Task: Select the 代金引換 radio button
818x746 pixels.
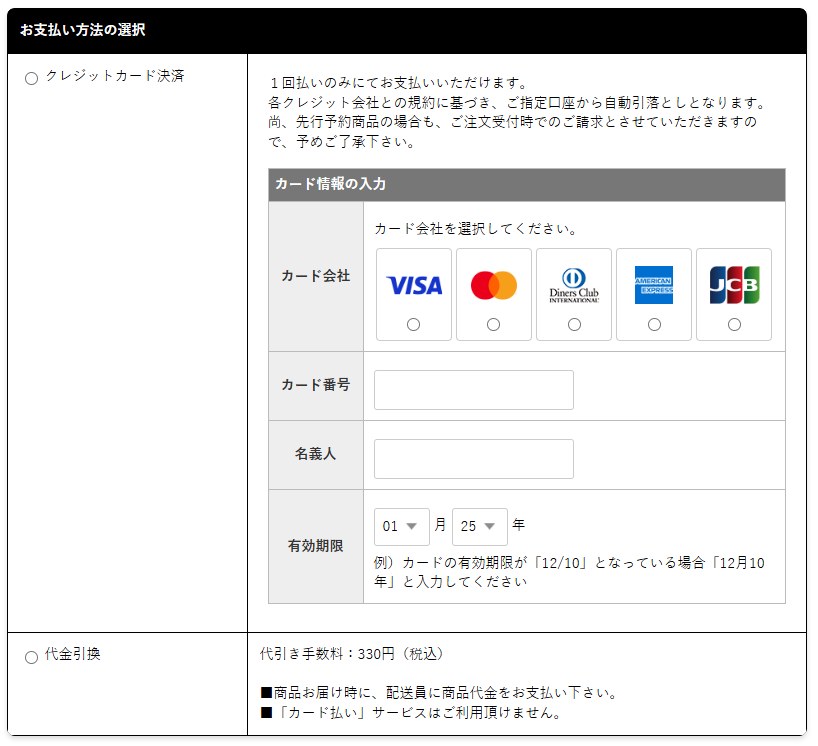Action: (31, 657)
